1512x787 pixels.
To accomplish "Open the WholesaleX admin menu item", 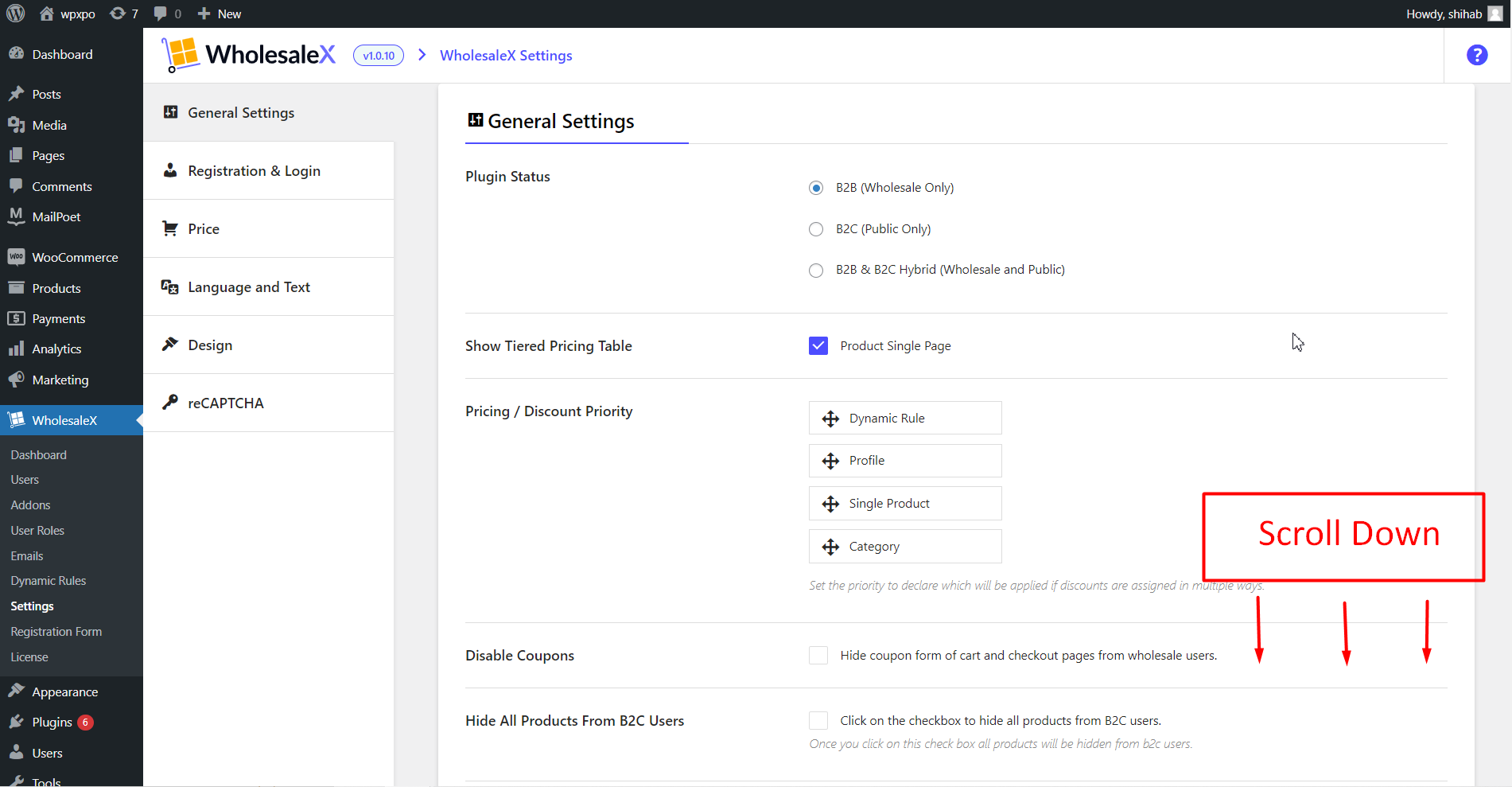I will pos(72,420).
